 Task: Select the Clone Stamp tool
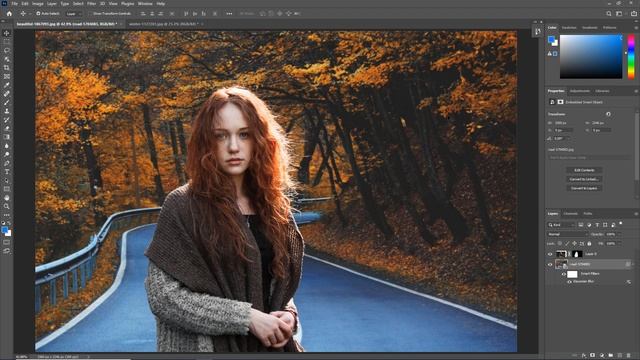(7, 111)
